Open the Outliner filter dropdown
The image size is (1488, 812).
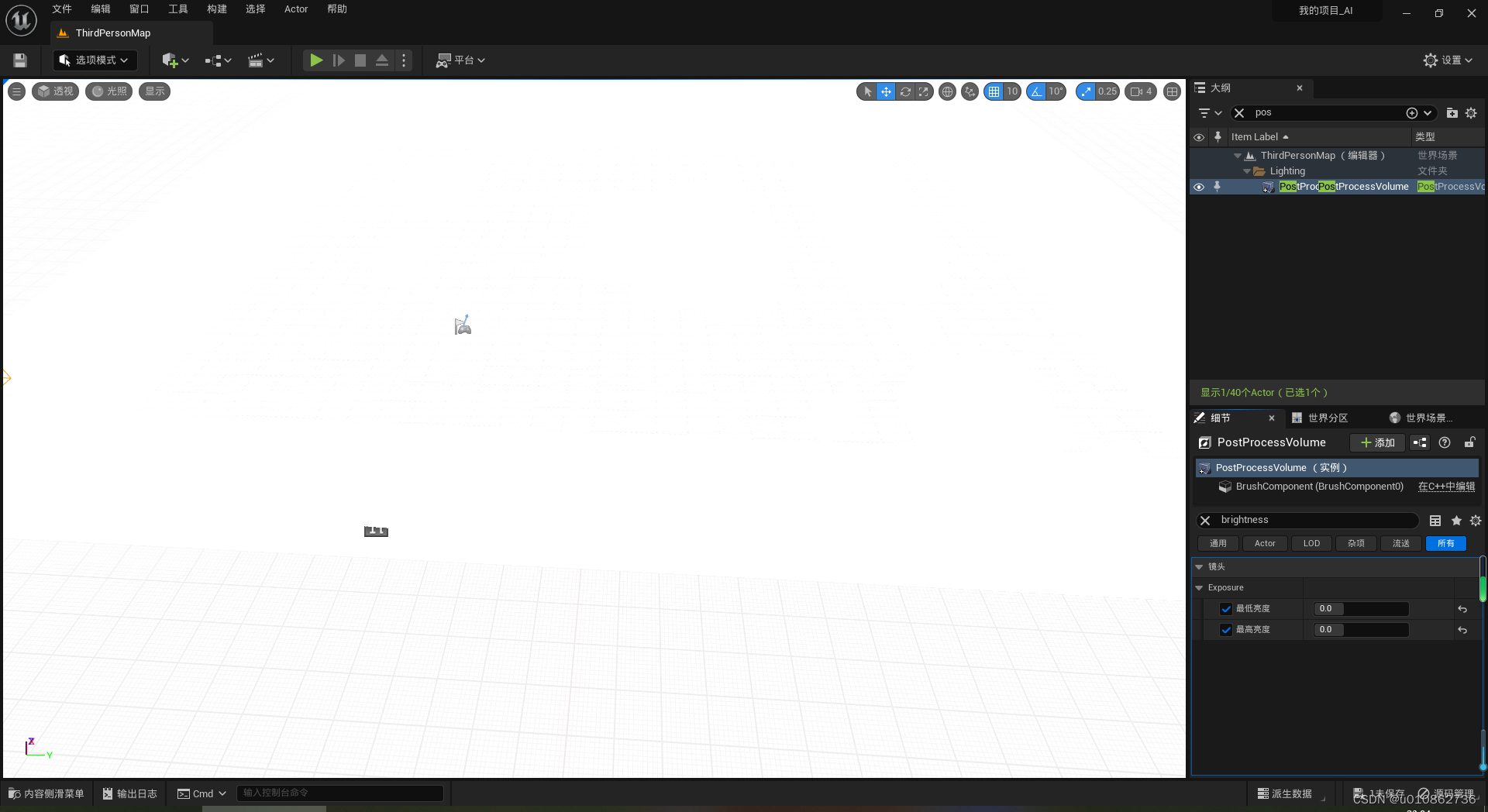(x=1209, y=113)
